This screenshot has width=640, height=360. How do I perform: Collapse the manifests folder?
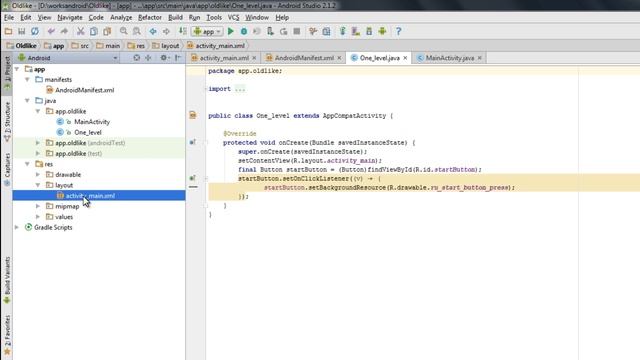pyautogui.click(x=27, y=80)
